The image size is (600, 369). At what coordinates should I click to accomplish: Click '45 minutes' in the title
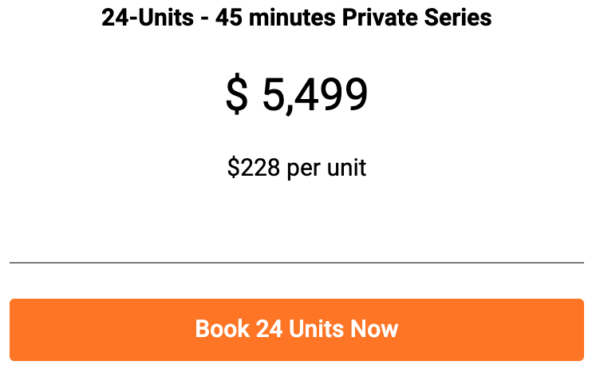[x=276, y=18]
